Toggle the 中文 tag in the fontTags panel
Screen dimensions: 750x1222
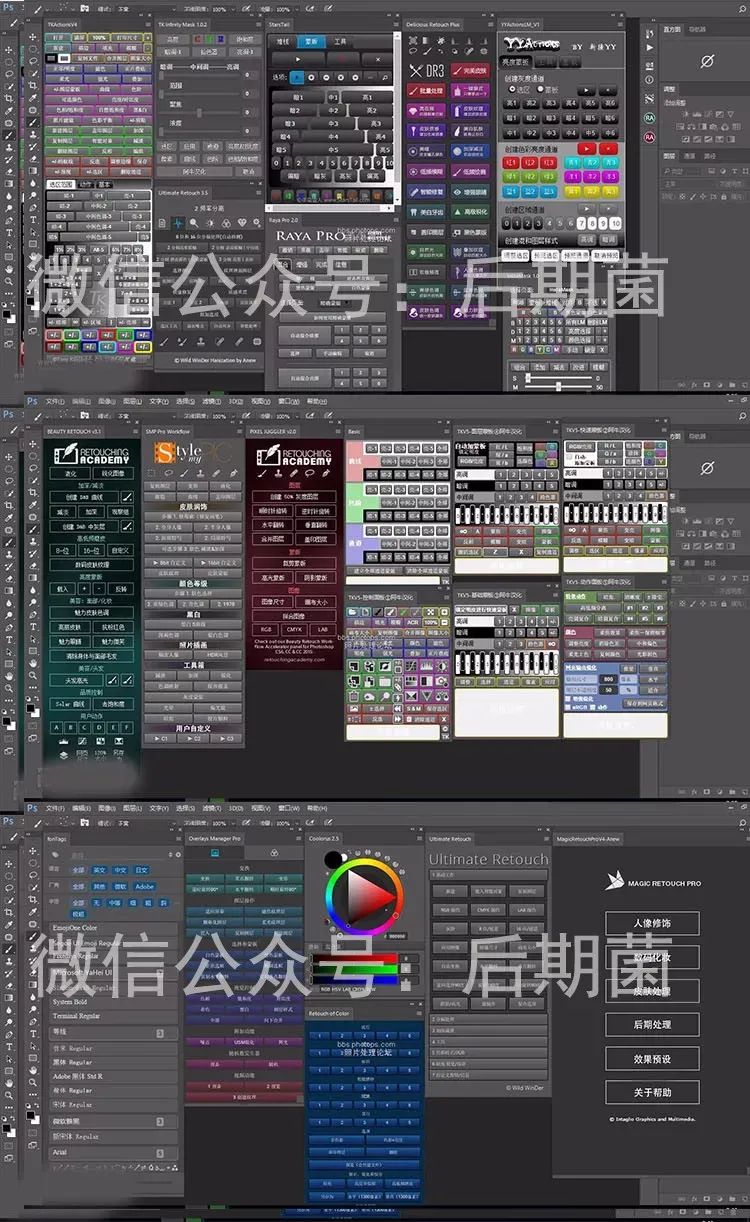click(121, 870)
